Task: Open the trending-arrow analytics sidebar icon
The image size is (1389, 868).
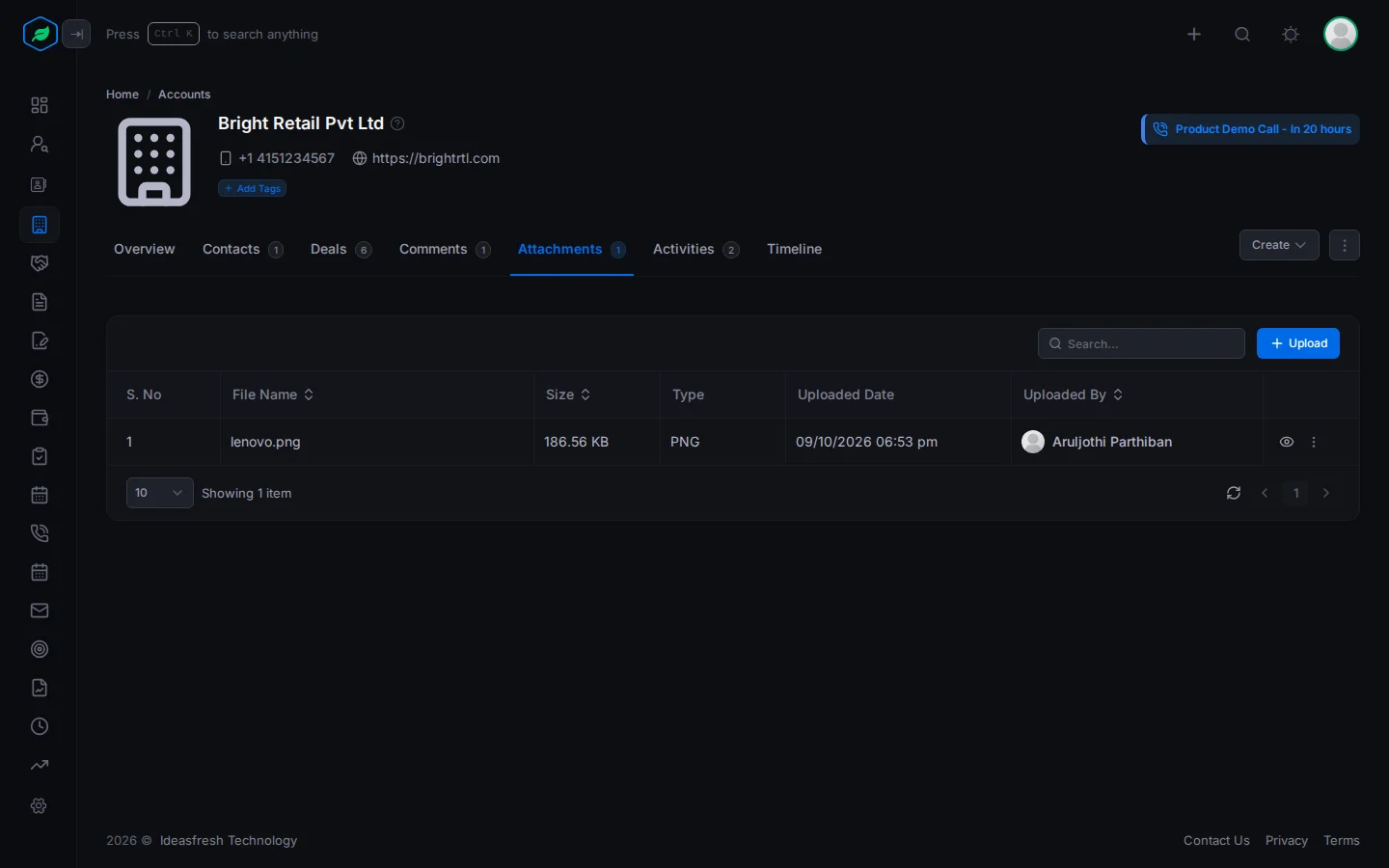Action: pyautogui.click(x=40, y=765)
